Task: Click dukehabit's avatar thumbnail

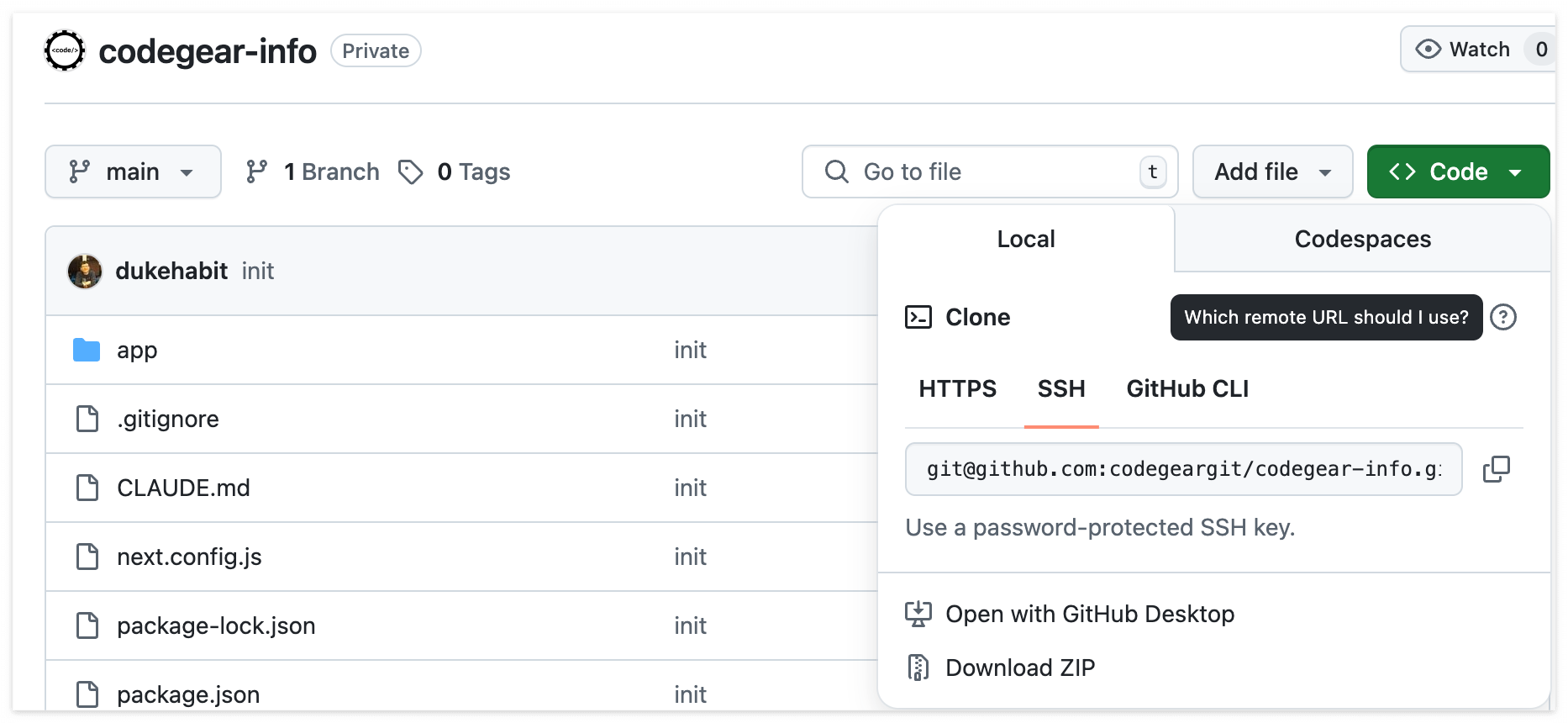Action: point(85,271)
